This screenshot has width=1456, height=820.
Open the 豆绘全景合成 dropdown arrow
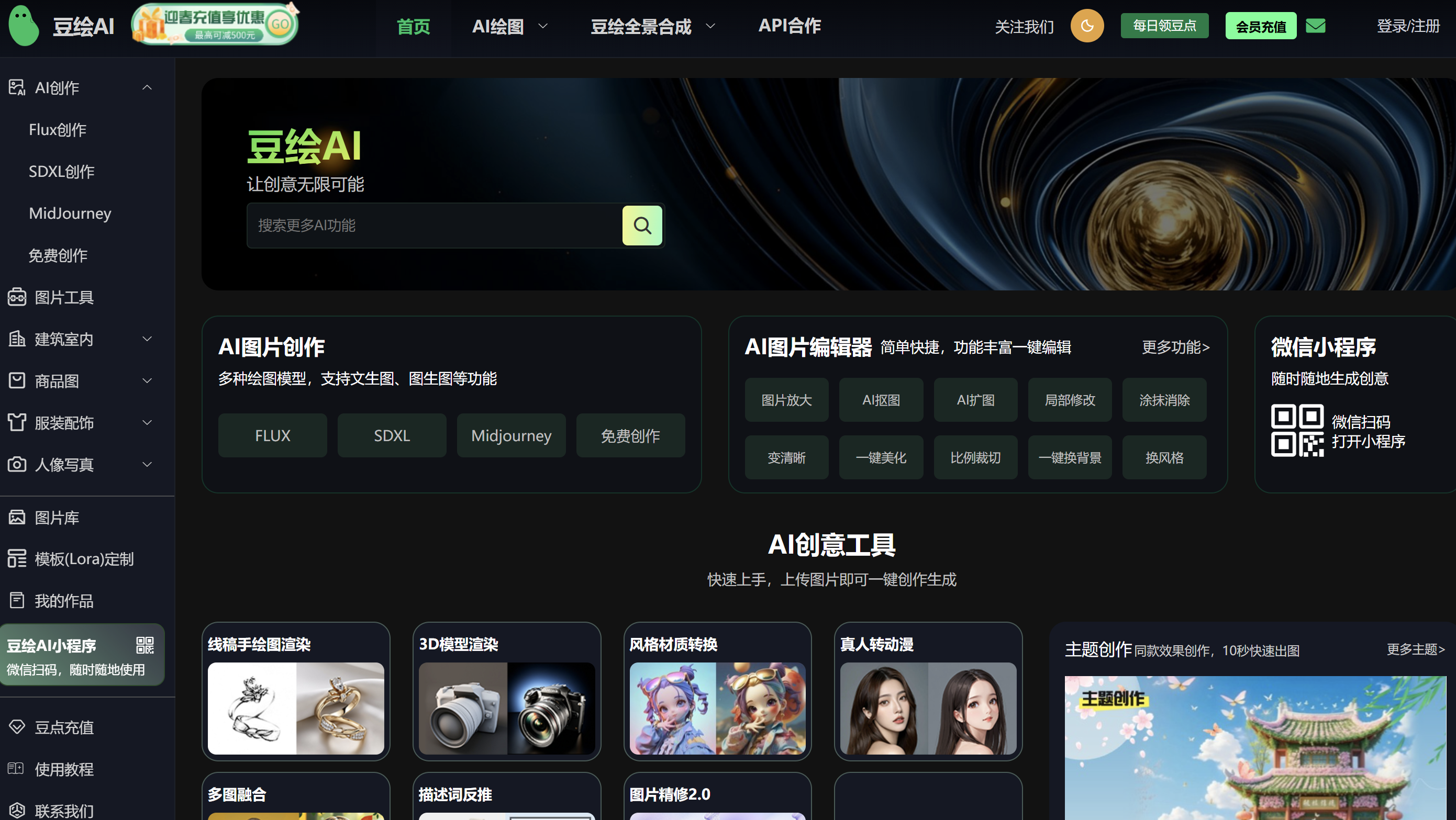(x=710, y=26)
